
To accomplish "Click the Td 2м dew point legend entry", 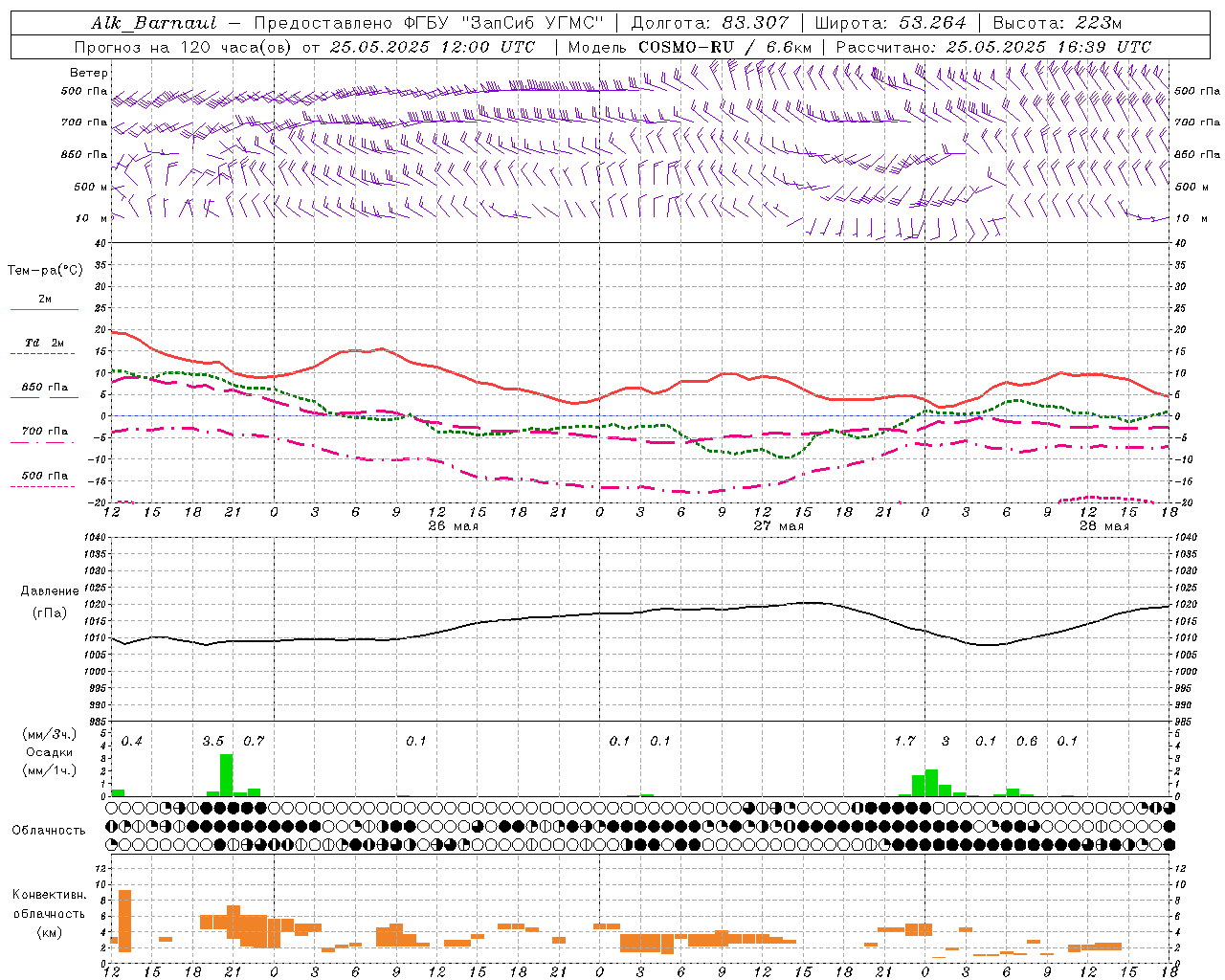I will [x=44, y=343].
